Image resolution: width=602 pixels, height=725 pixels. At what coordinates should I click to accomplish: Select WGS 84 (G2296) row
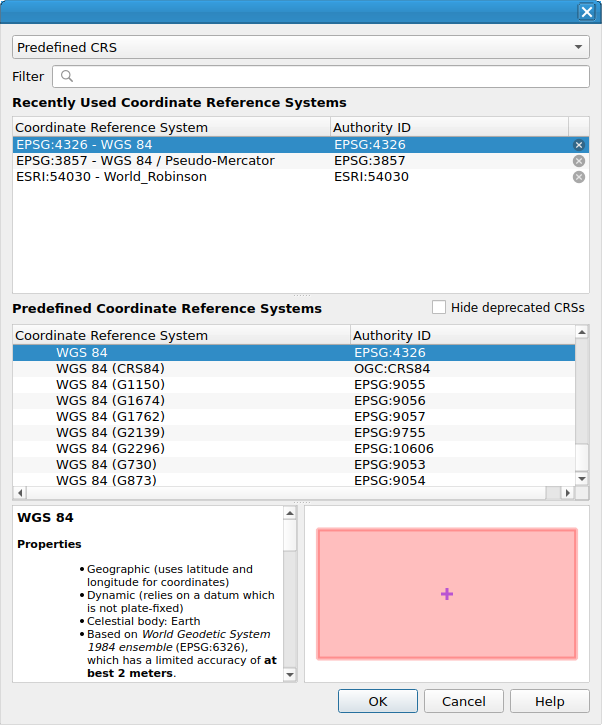tap(294, 449)
